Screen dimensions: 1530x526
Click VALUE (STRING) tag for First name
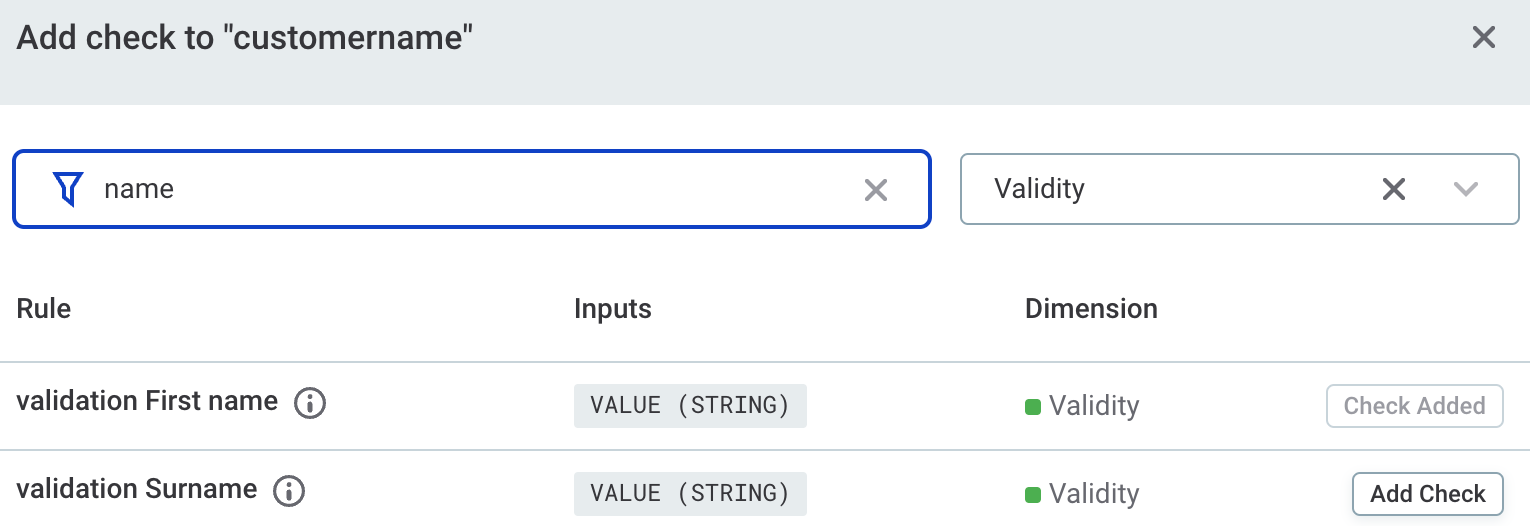pyautogui.click(x=690, y=406)
